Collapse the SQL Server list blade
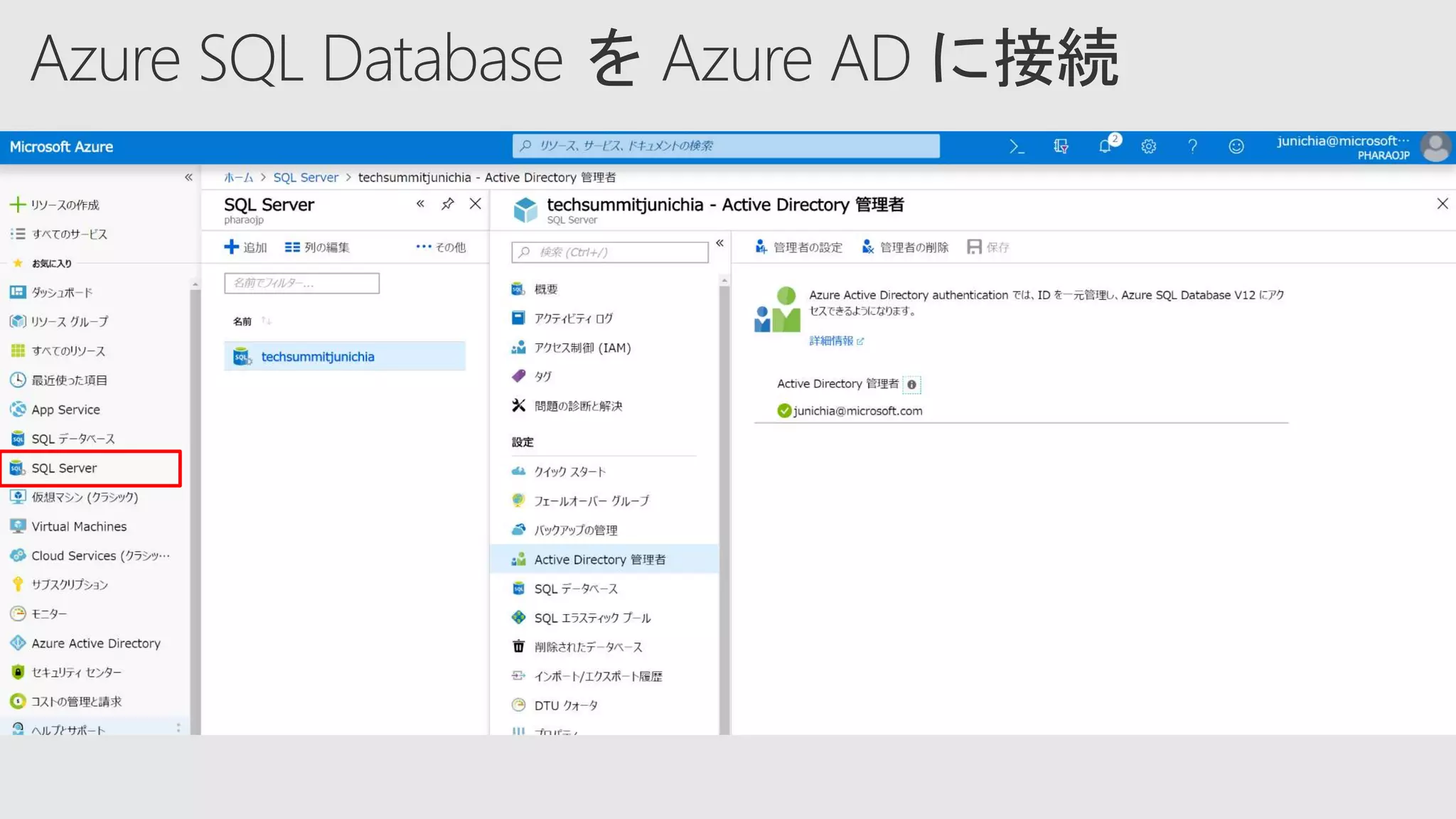 420,204
